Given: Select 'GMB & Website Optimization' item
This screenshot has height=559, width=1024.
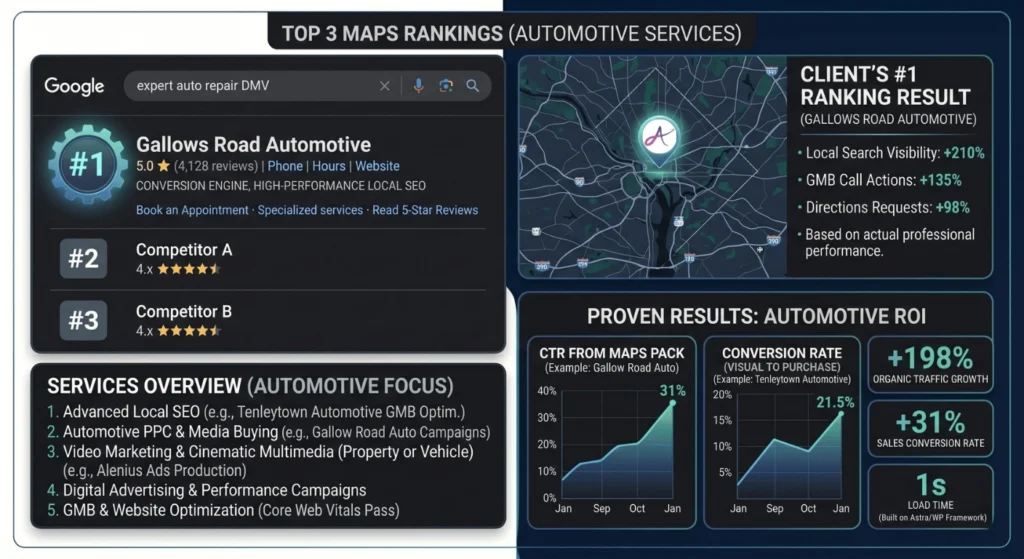Looking at the screenshot, I should pyautogui.click(x=158, y=510).
